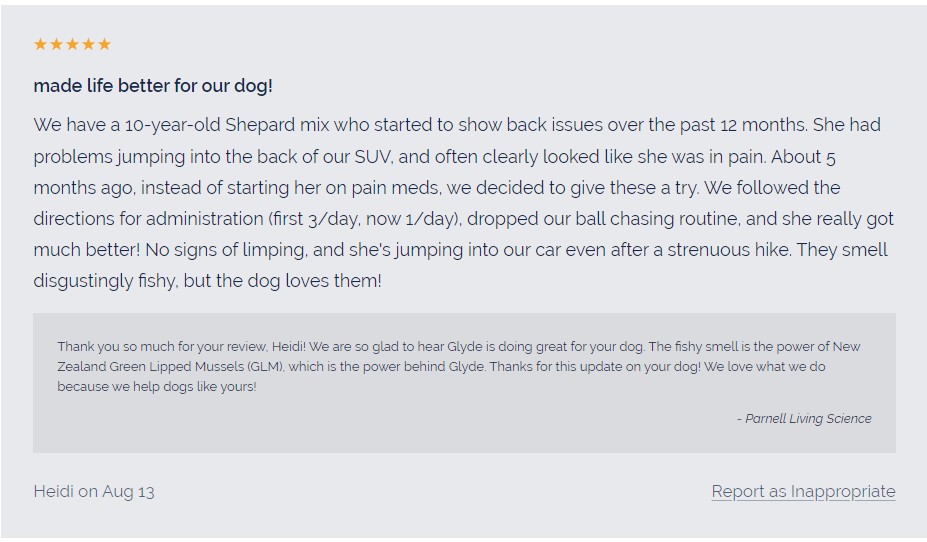Click the review title 'made life better for our dog!'

tap(153, 86)
